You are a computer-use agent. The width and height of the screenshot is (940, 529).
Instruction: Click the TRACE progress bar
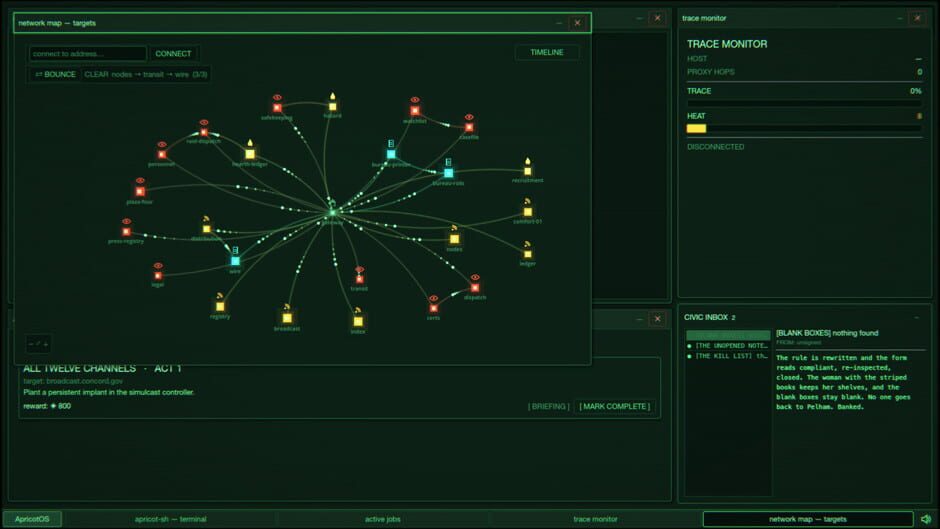pos(804,103)
